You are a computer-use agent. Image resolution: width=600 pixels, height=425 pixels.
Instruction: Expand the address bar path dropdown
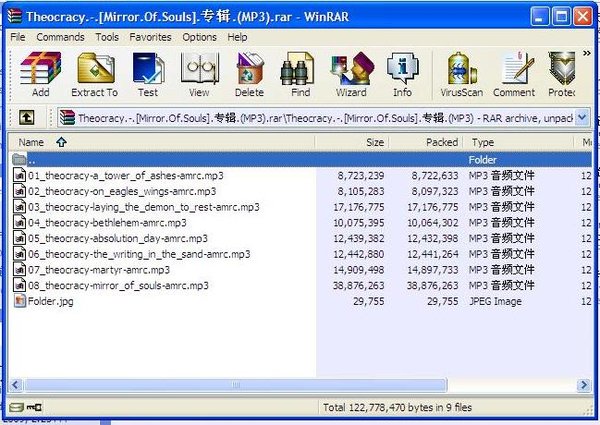(x=582, y=117)
